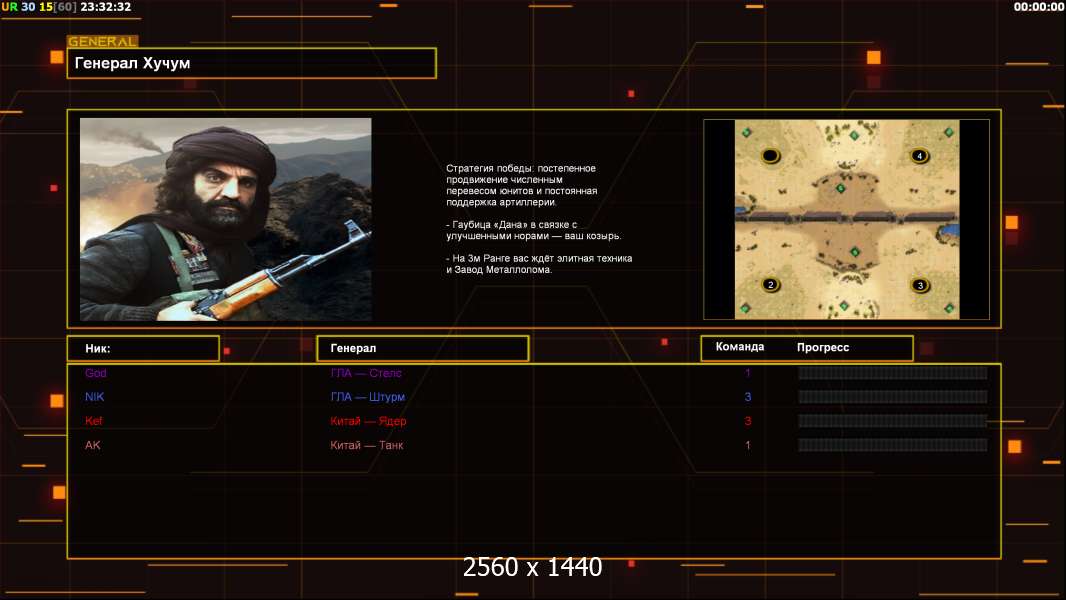Click the 'Генерал Хучум' title box
This screenshot has width=1066, height=600.
(252, 63)
